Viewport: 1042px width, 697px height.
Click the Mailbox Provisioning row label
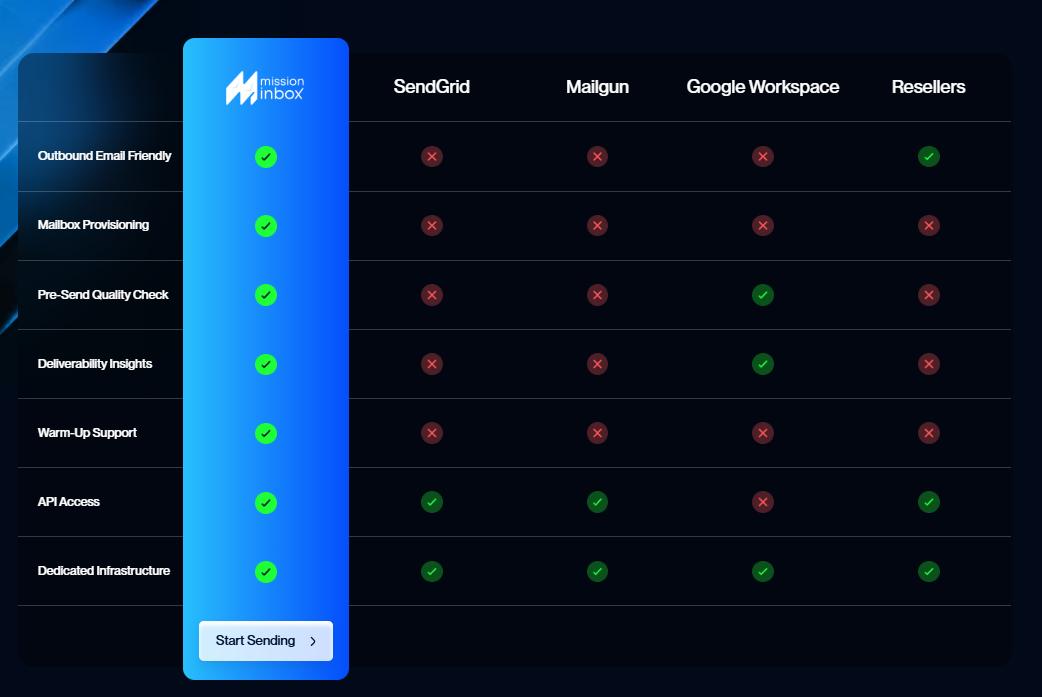coord(93,225)
